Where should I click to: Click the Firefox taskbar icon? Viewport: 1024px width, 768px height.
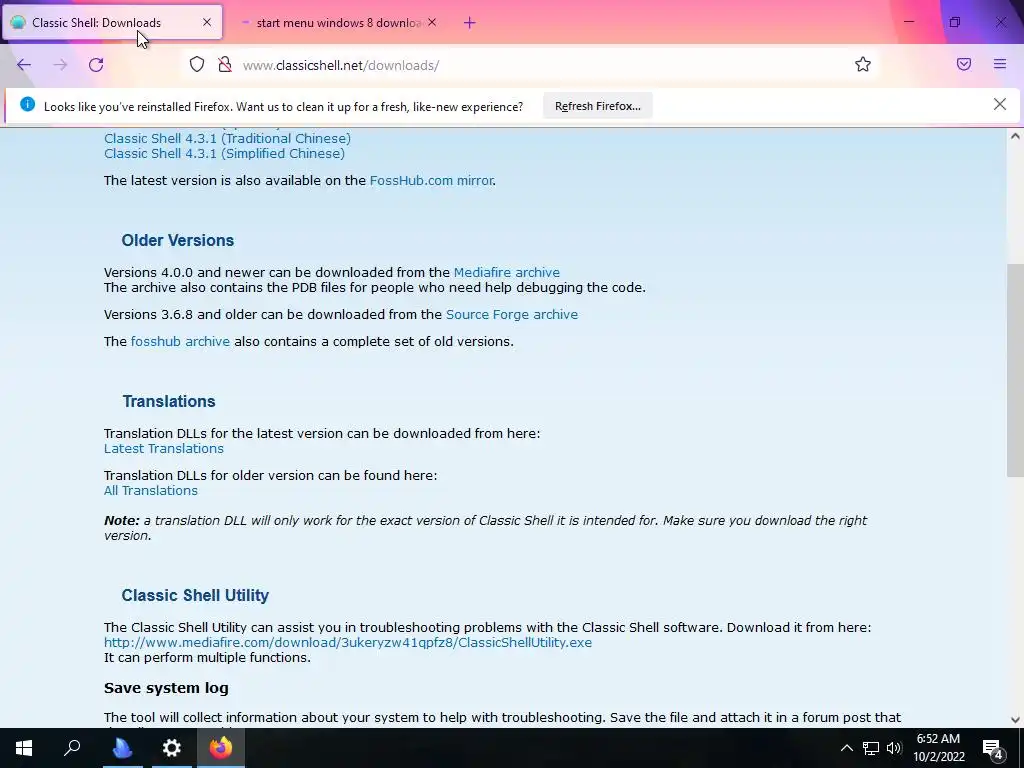click(x=221, y=748)
